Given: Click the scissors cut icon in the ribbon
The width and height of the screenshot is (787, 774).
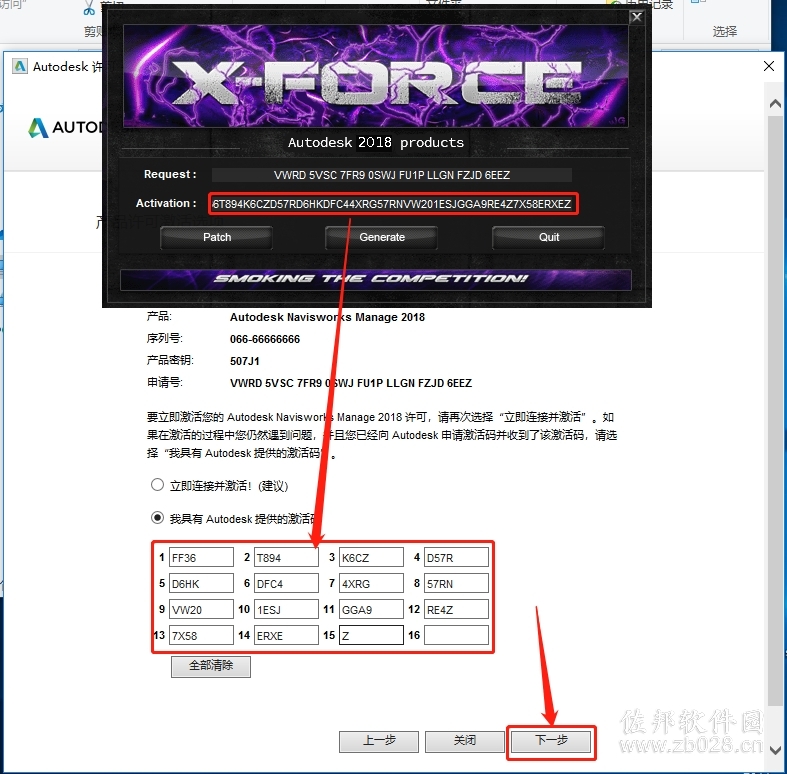Looking at the screenshot, I should [x=89, y=9].
